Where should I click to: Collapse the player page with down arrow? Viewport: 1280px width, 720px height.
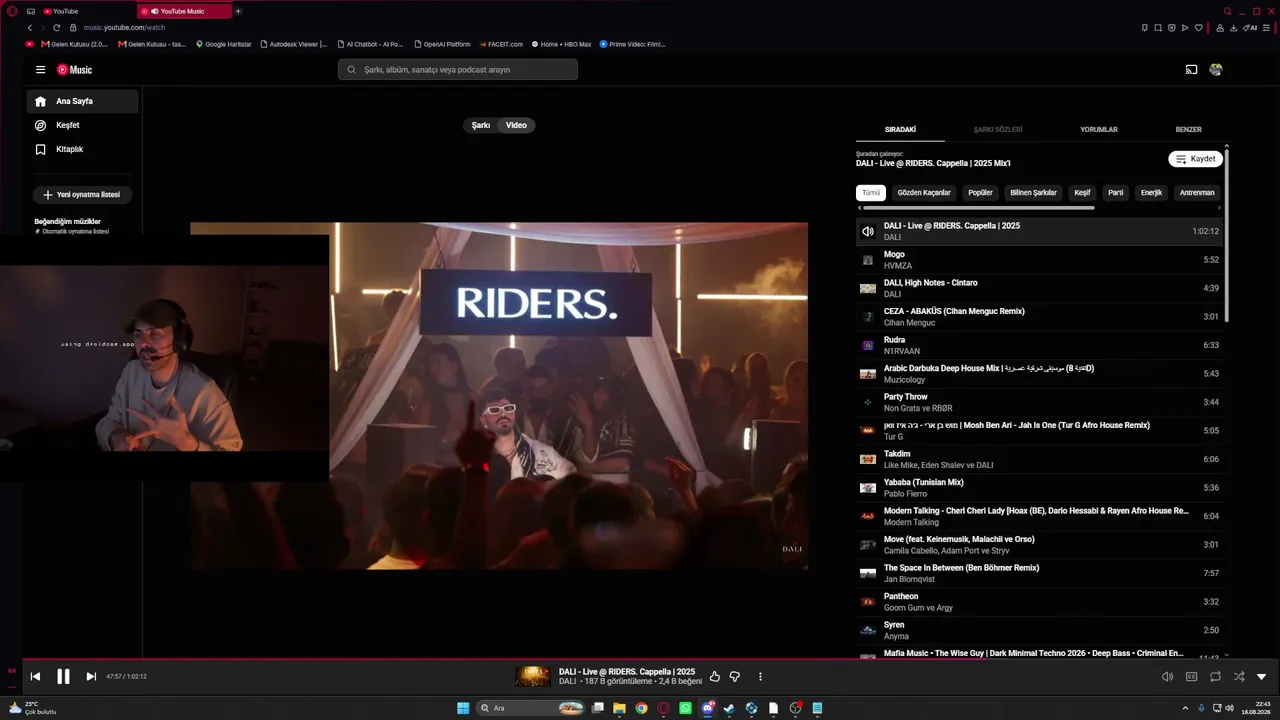pyautogui.click(x=1261, y=677)
